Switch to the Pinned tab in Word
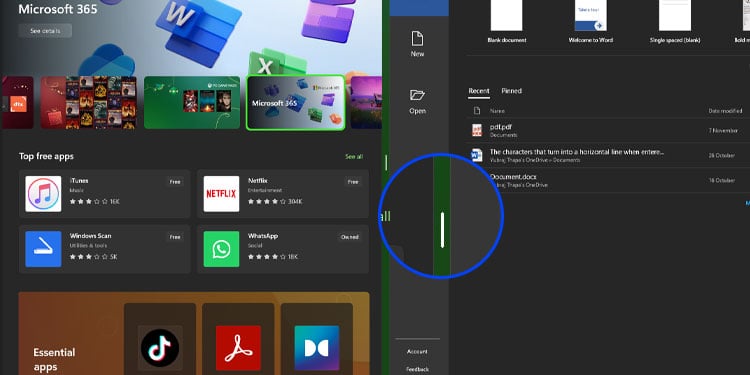The height and width of the screenshot is (375, 750). click(511, 91)
